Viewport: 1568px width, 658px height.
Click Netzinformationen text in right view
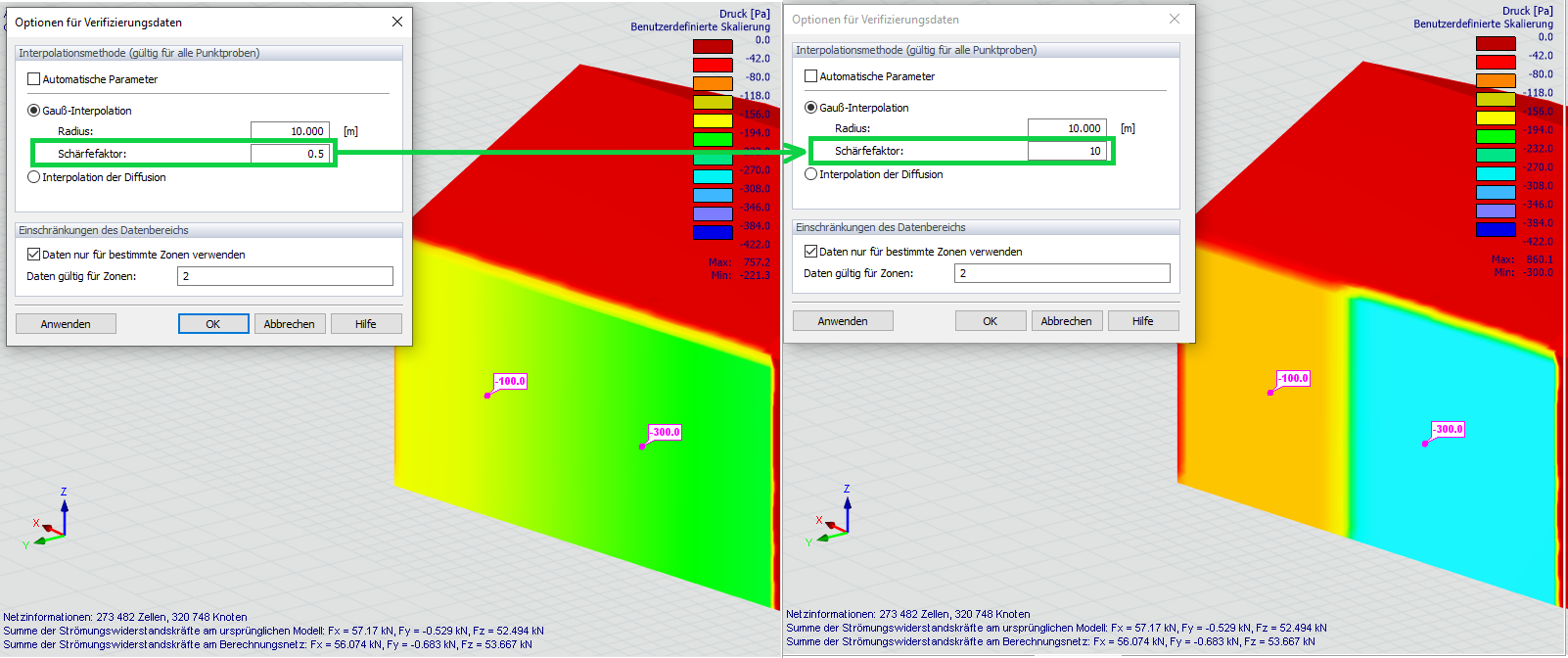click(908, 614)
